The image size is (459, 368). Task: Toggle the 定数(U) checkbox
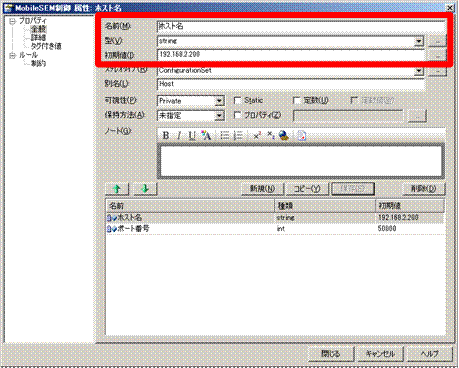296,100
